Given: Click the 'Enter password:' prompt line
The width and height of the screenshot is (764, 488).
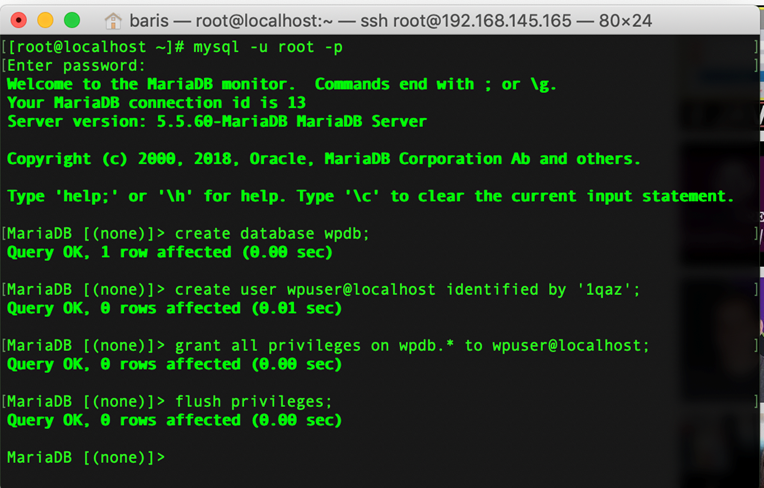Looking at the screenshot, I should (x=76, y=66).
